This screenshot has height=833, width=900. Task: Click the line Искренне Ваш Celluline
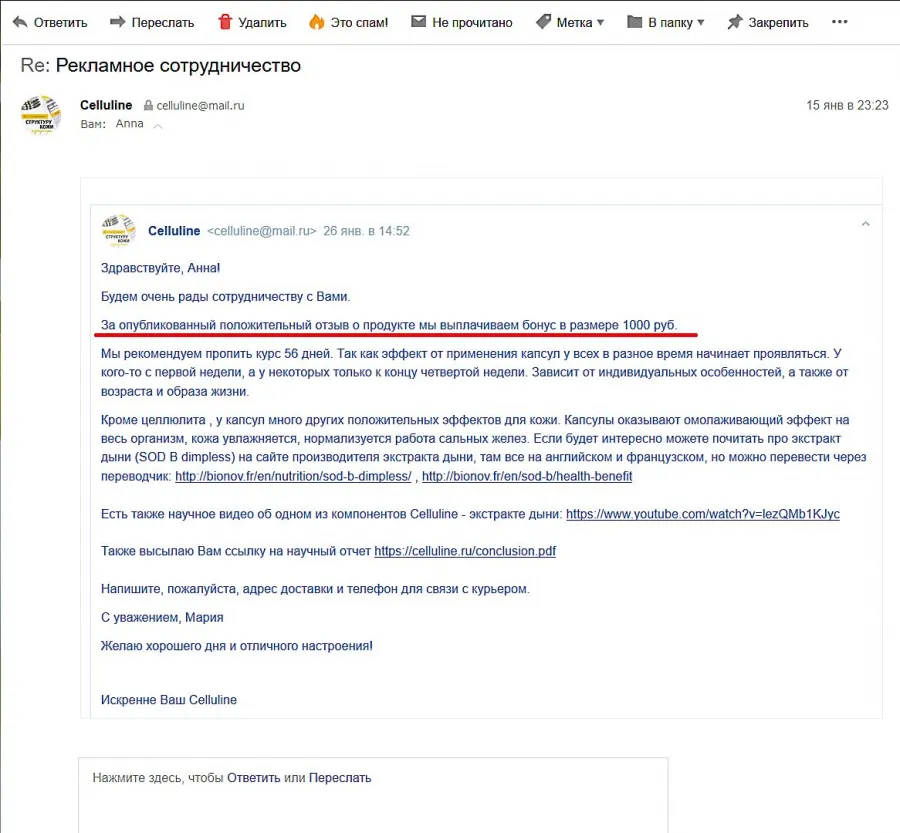[169, 700]
